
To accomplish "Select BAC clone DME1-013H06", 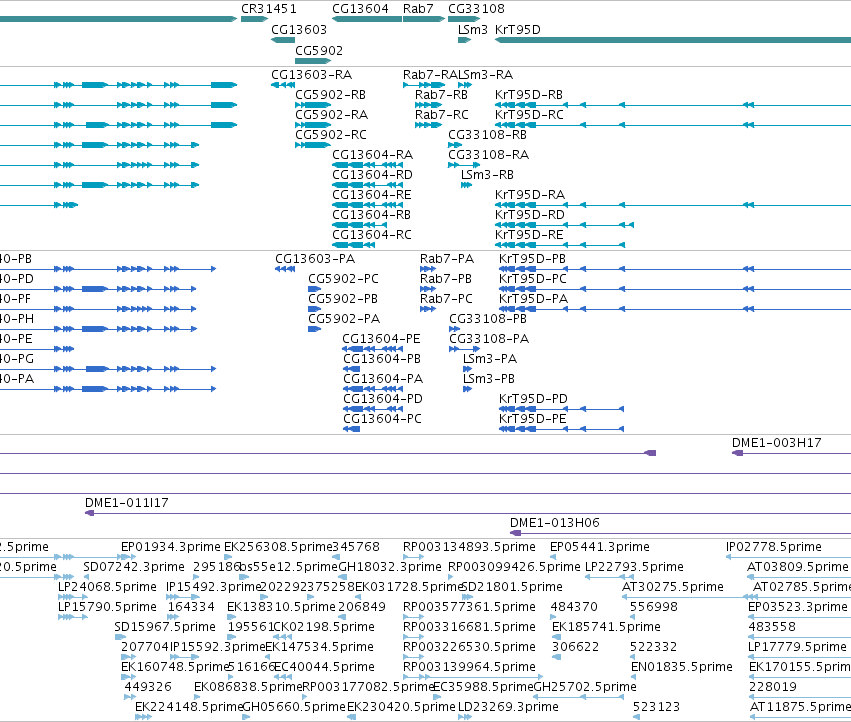I will point(555,523).
